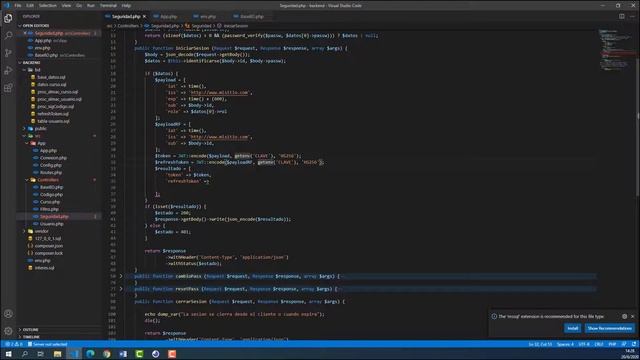Click Install button in notification
This screenshot has height=360, width=640.
573,329
